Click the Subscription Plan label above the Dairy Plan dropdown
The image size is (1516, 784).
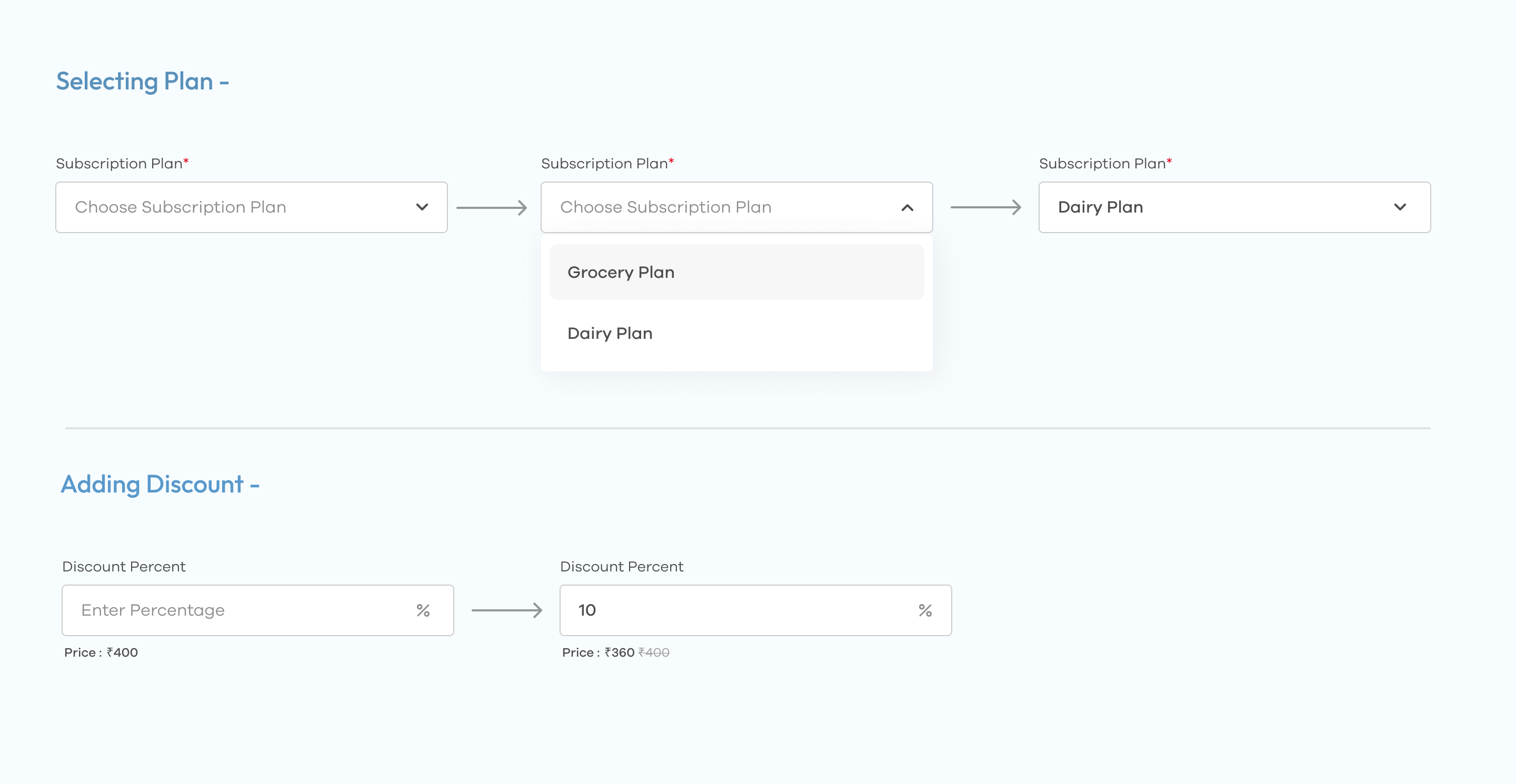(x=1105, y=164)
